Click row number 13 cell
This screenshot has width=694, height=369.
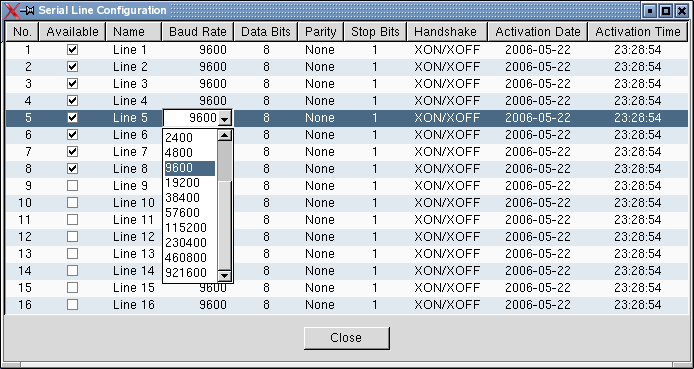(22, 254)
